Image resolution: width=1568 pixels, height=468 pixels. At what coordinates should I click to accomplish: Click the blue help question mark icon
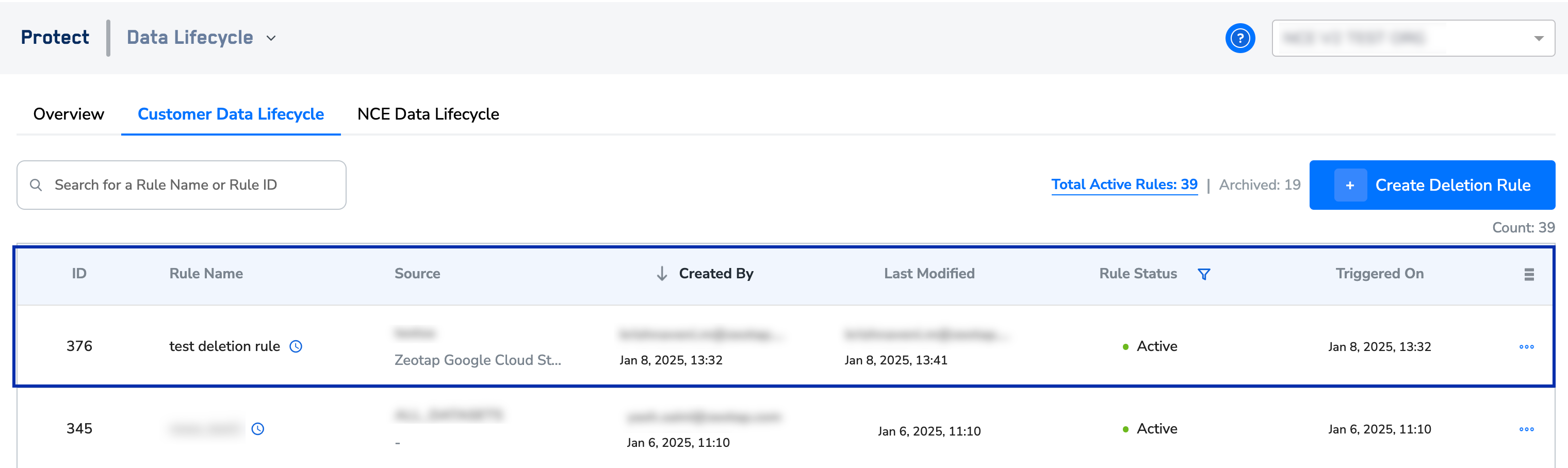[1240, 38]
